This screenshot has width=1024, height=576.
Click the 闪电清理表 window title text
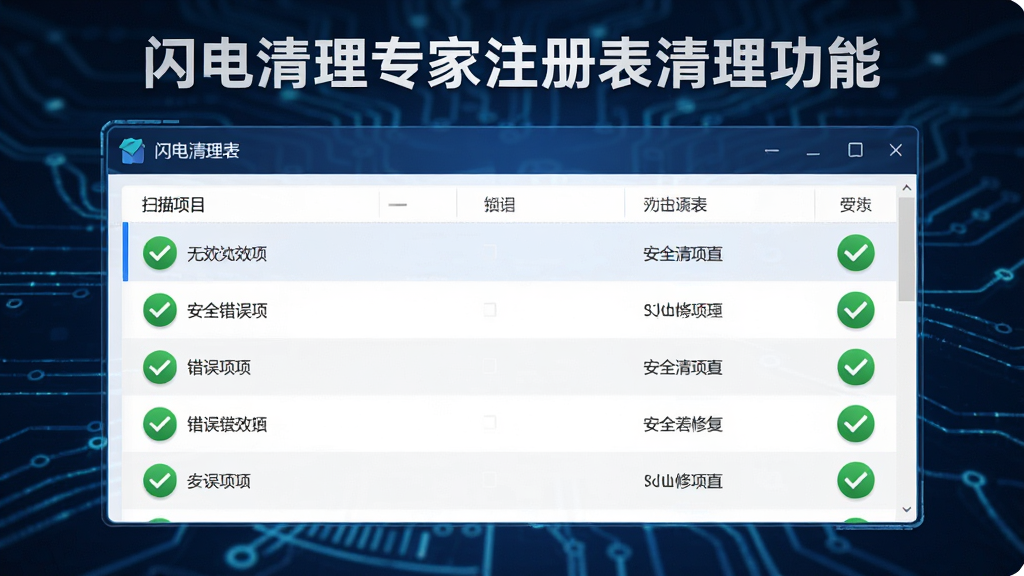coord(197,151)
